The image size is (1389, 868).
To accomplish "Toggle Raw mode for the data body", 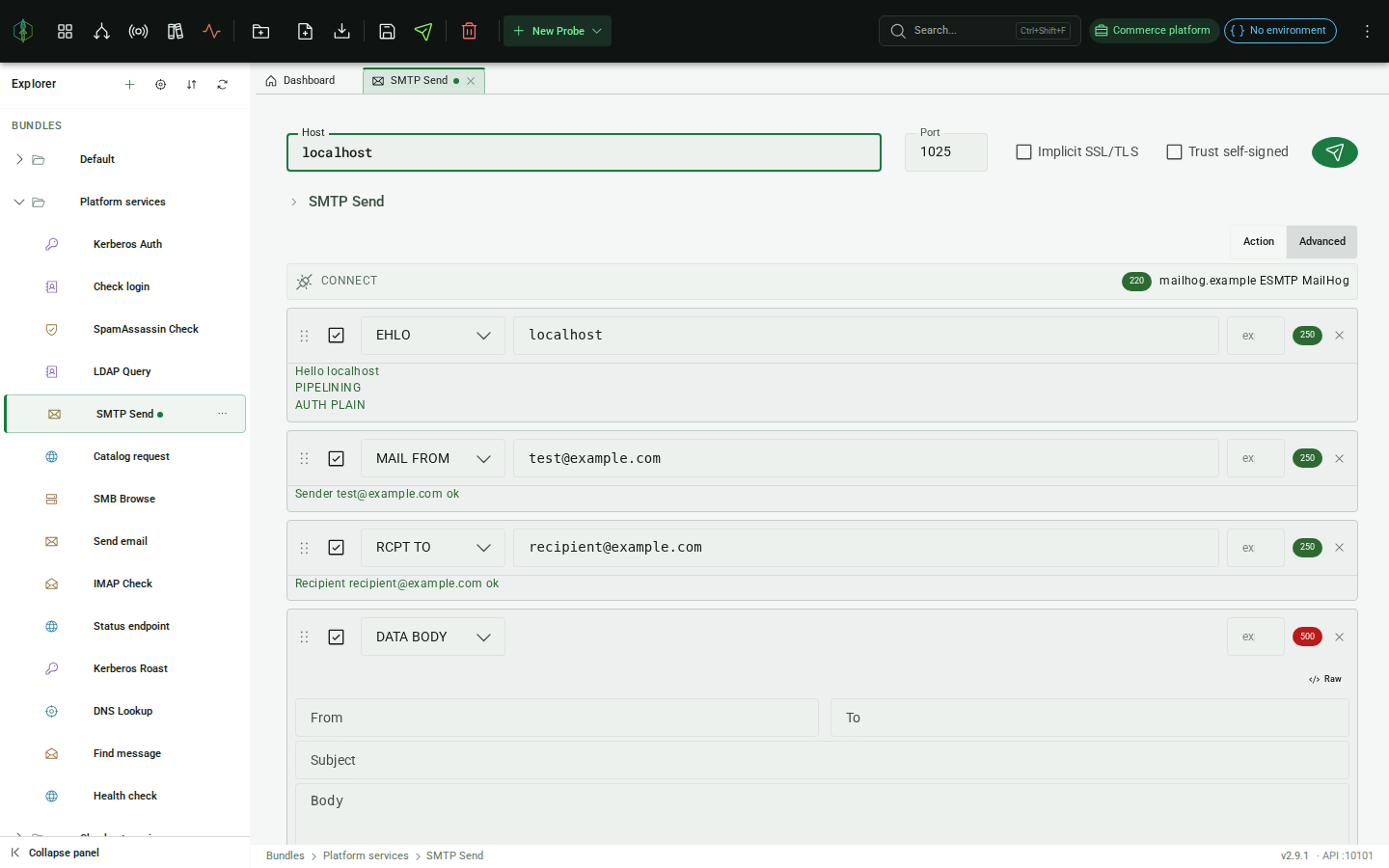I will point(1325,679).
